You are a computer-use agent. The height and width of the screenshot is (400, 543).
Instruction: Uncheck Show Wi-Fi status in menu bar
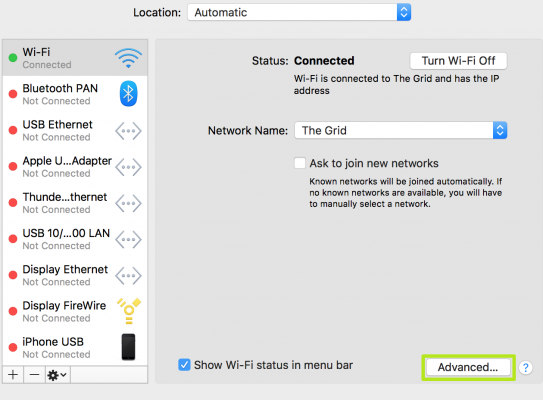click(x=184, y=365)
